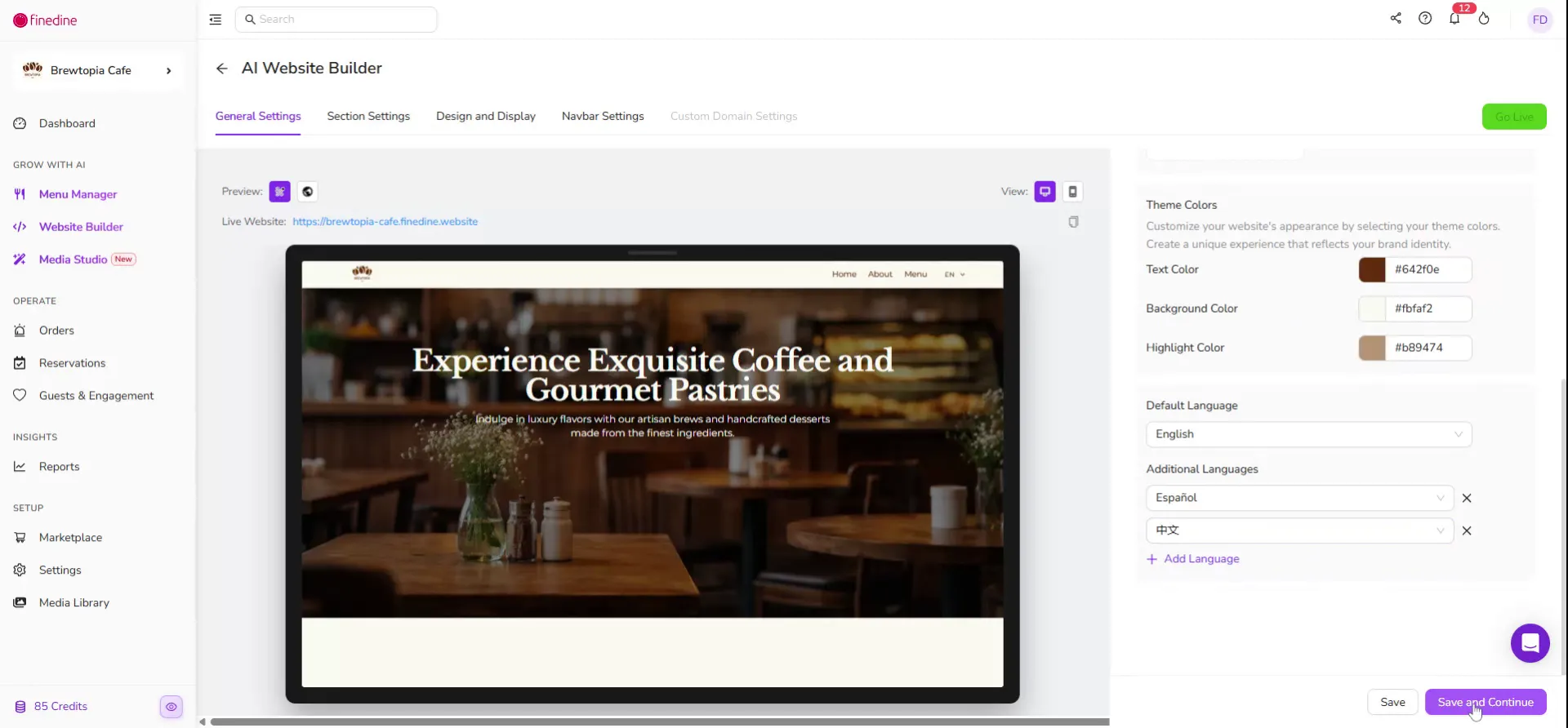Click the finedine logo
This screenshot has width=1568, height=728.
[45, 20]
